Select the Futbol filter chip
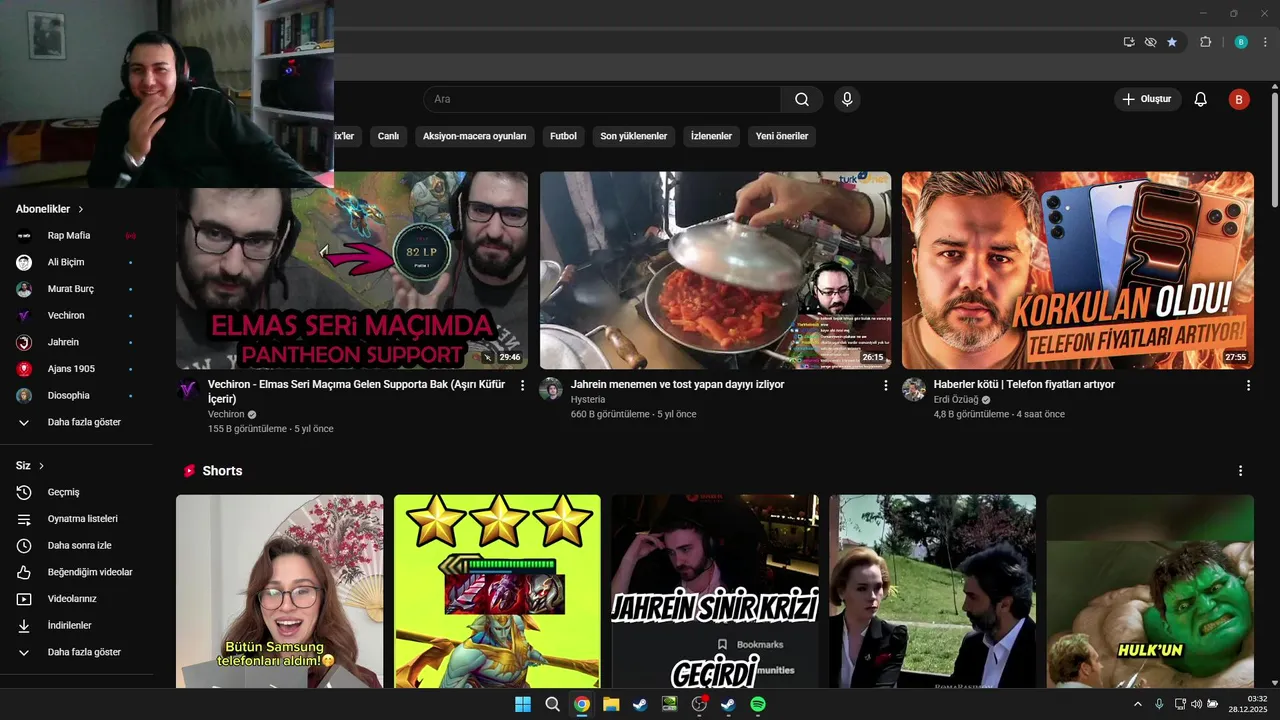 click(x=563, y=136)
